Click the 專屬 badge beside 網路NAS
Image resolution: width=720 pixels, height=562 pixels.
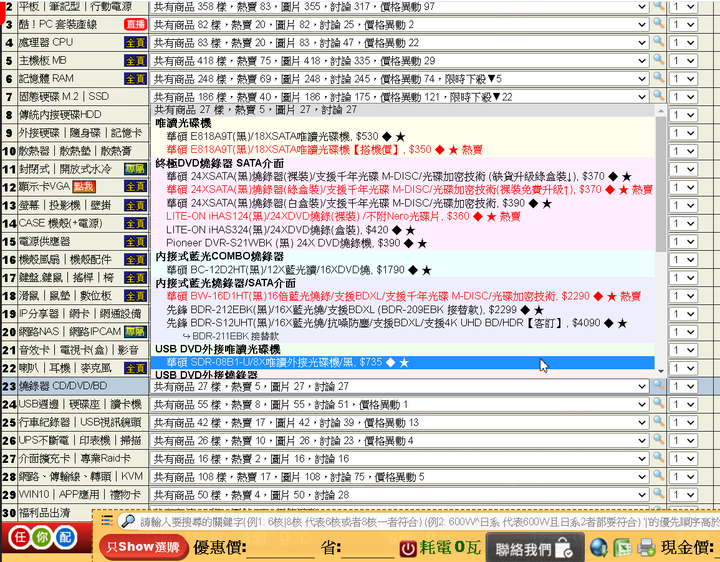click(x=135, y=332)
